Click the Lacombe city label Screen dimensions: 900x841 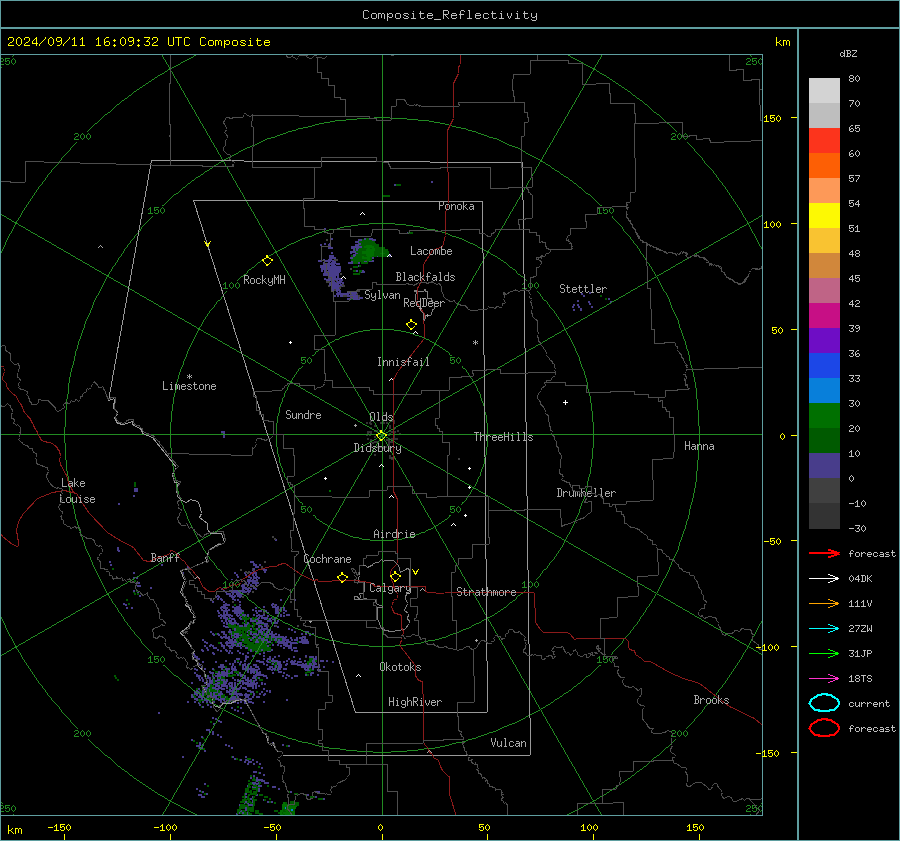pyautogui.click(x=431, y=251)
